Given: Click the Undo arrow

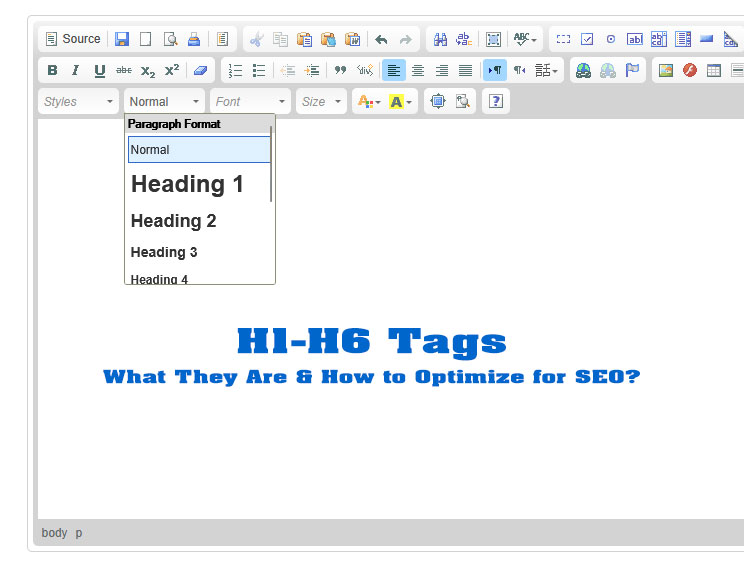Looking at the screenshot, I should tap(381, 39).
